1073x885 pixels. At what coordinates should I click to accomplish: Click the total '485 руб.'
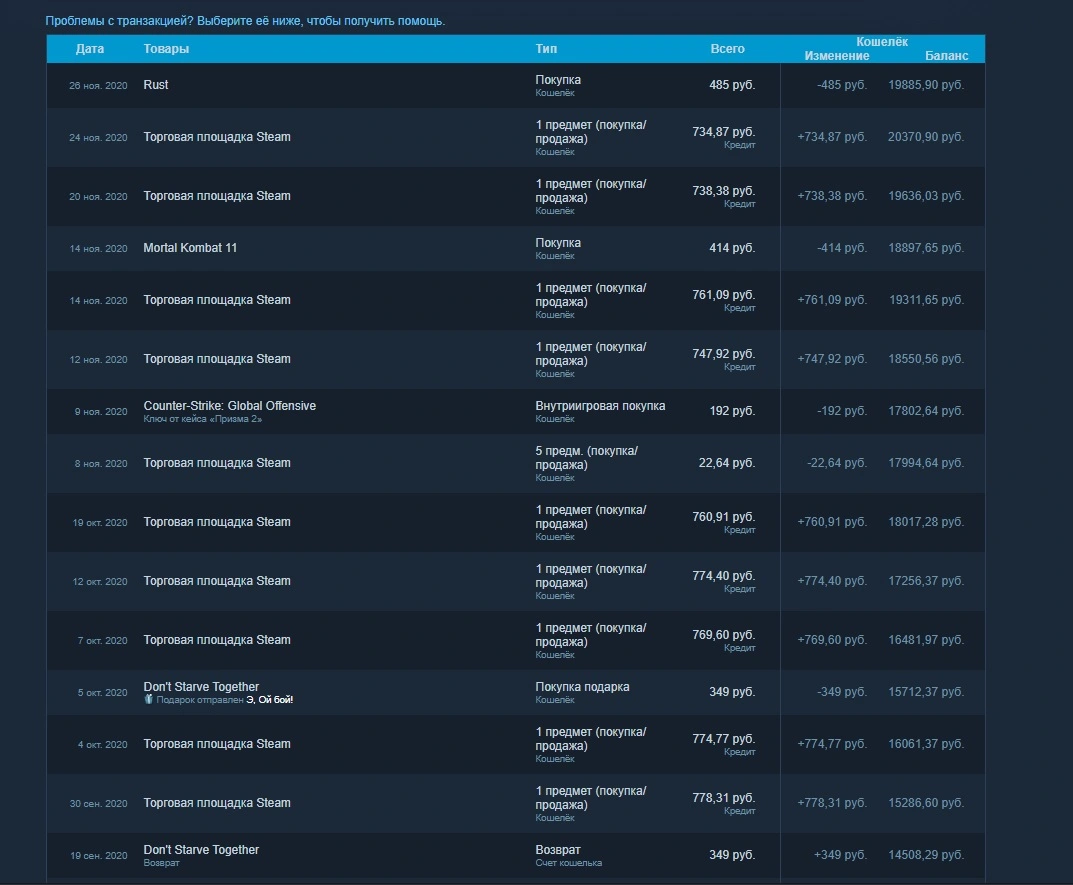coord(732,85)
